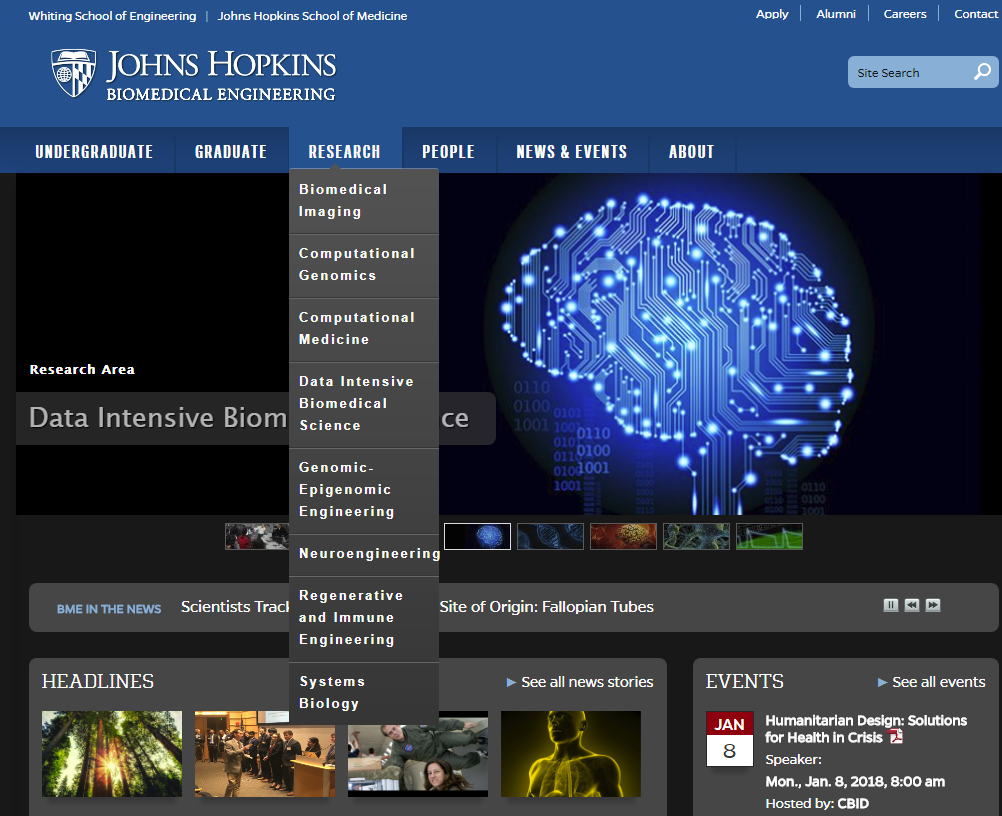Open the Research menu

click(344, 151)
